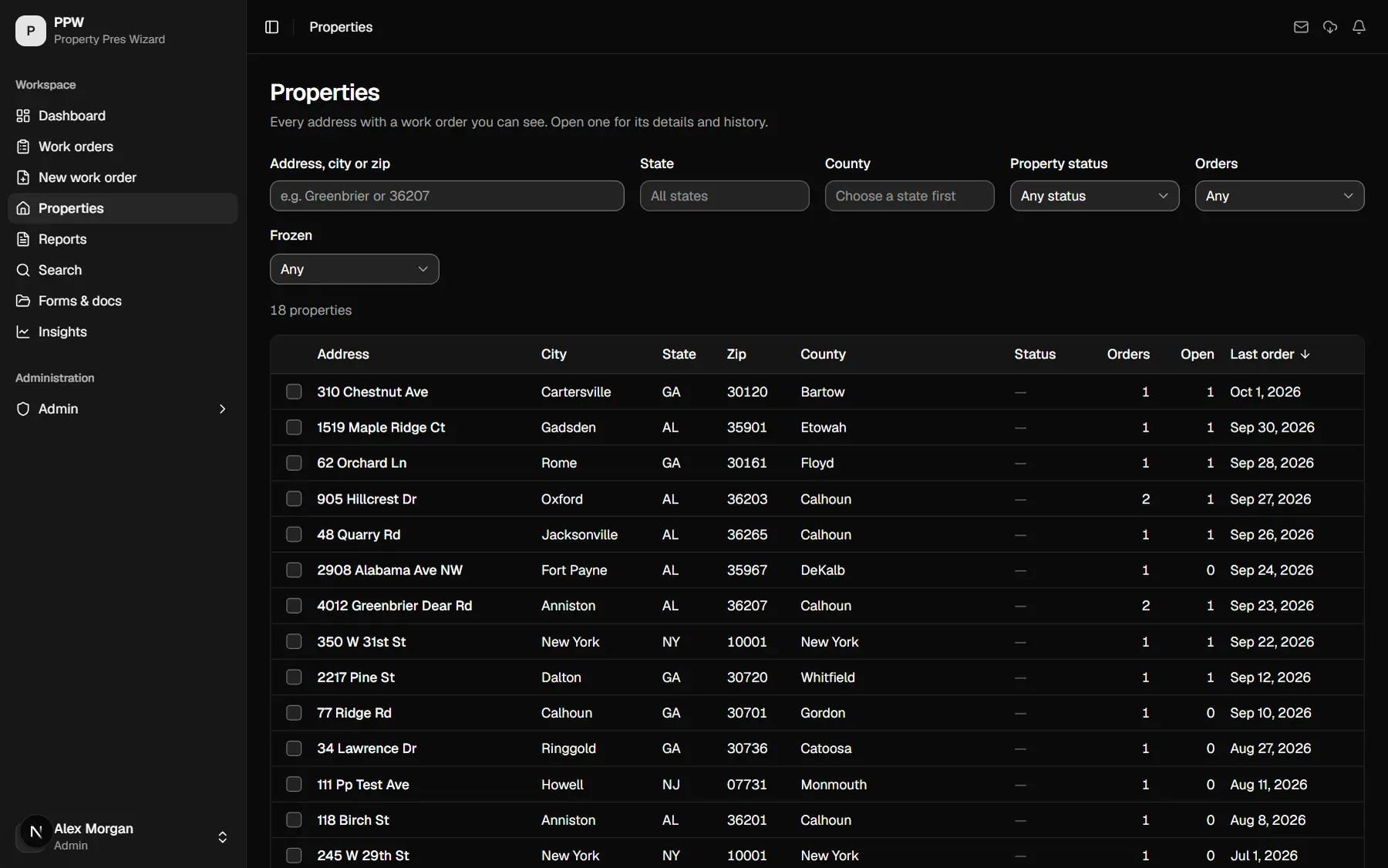Toggle the sidebar panel icon
Viewport: 1388px width, 868px height.
(271, 27)
